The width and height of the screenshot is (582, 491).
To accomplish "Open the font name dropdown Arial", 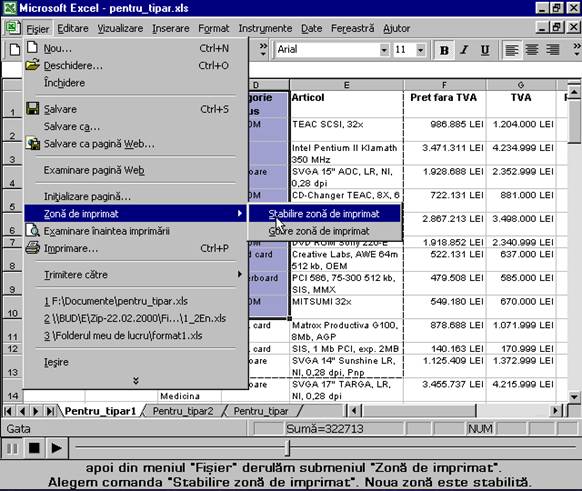I will pyautogui.click(x=384, y=50).
